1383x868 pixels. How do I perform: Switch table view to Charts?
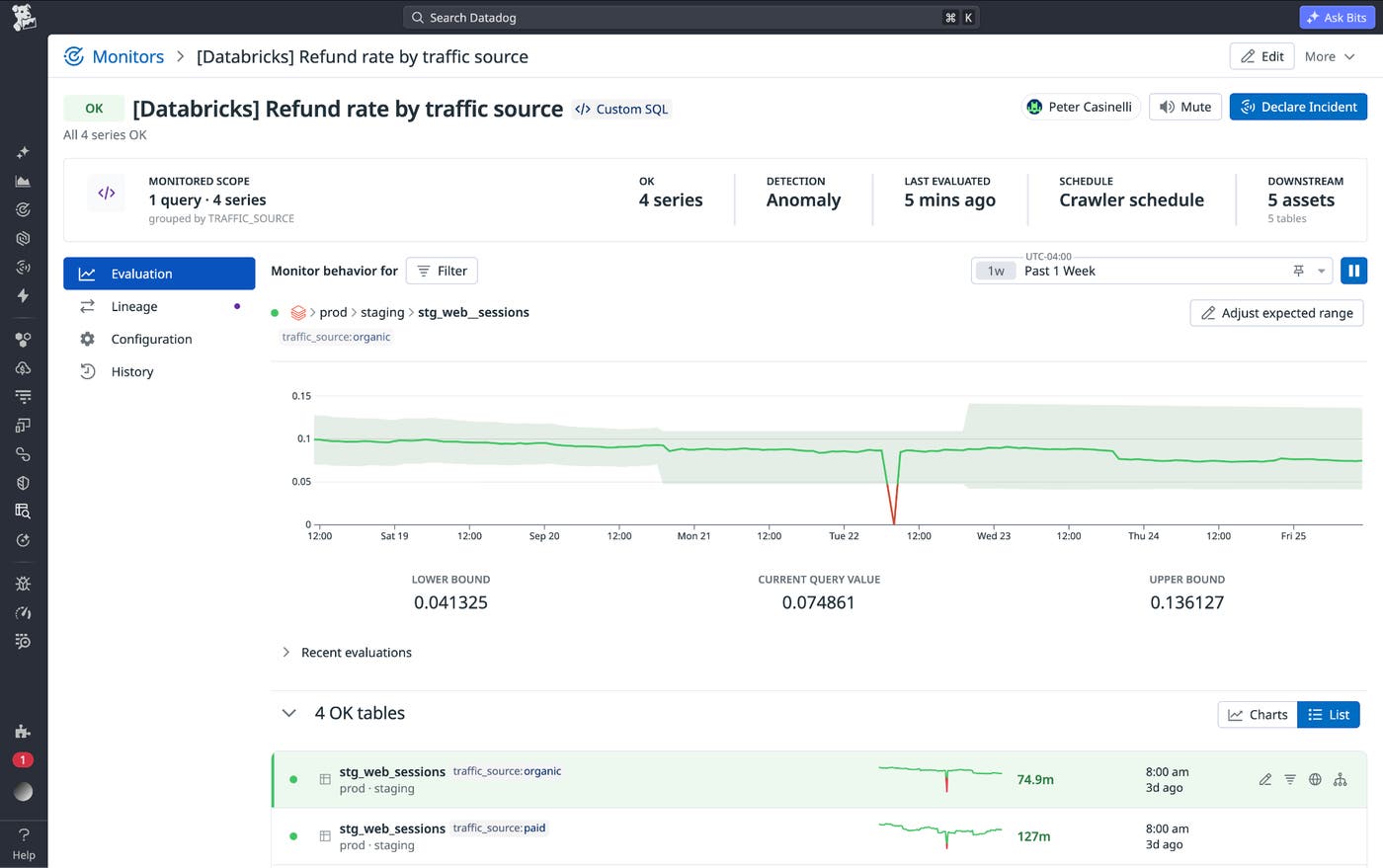tap(1258, 715)
